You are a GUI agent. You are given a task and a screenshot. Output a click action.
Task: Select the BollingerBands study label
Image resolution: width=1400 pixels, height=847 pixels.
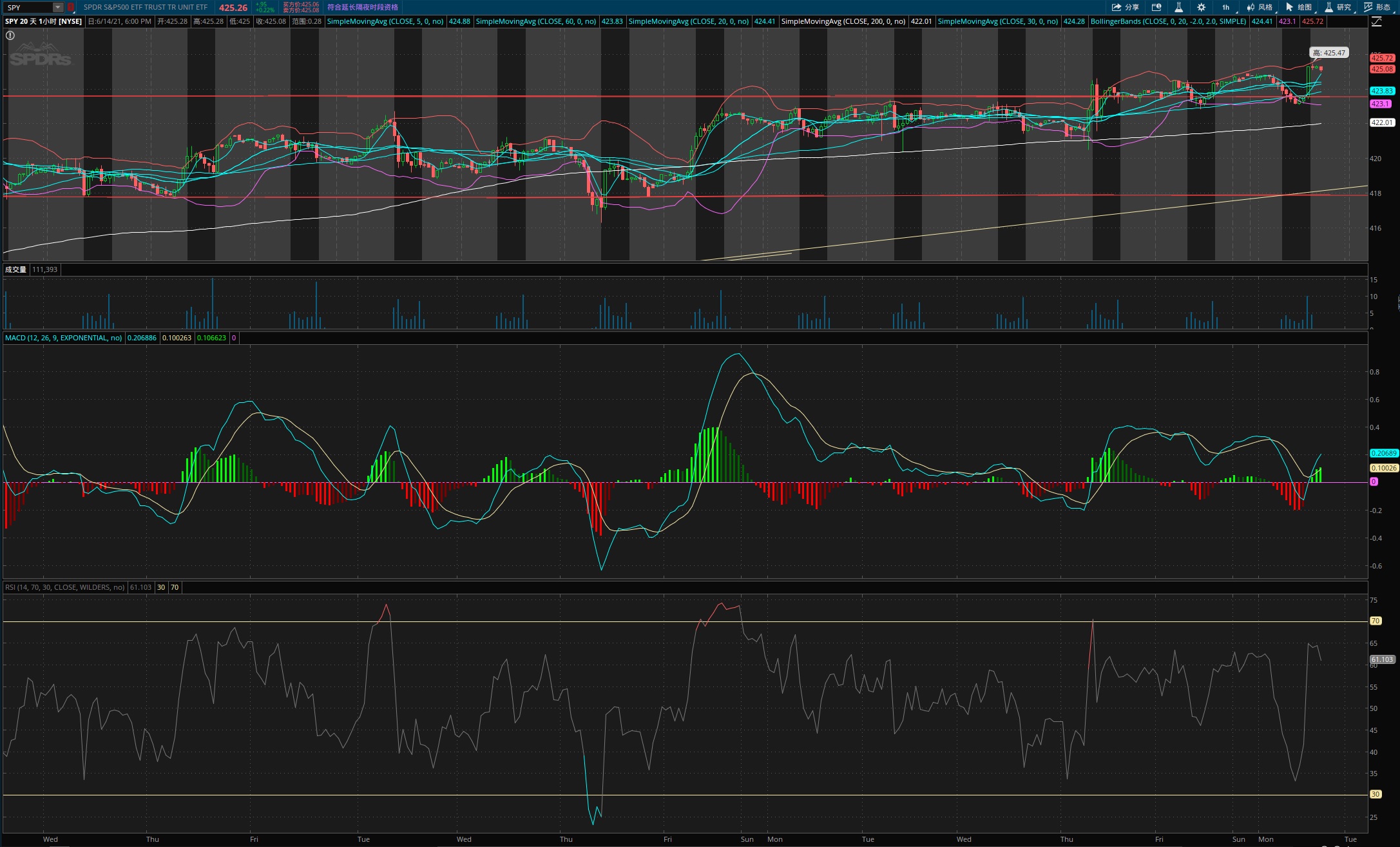coord(1168,21)
